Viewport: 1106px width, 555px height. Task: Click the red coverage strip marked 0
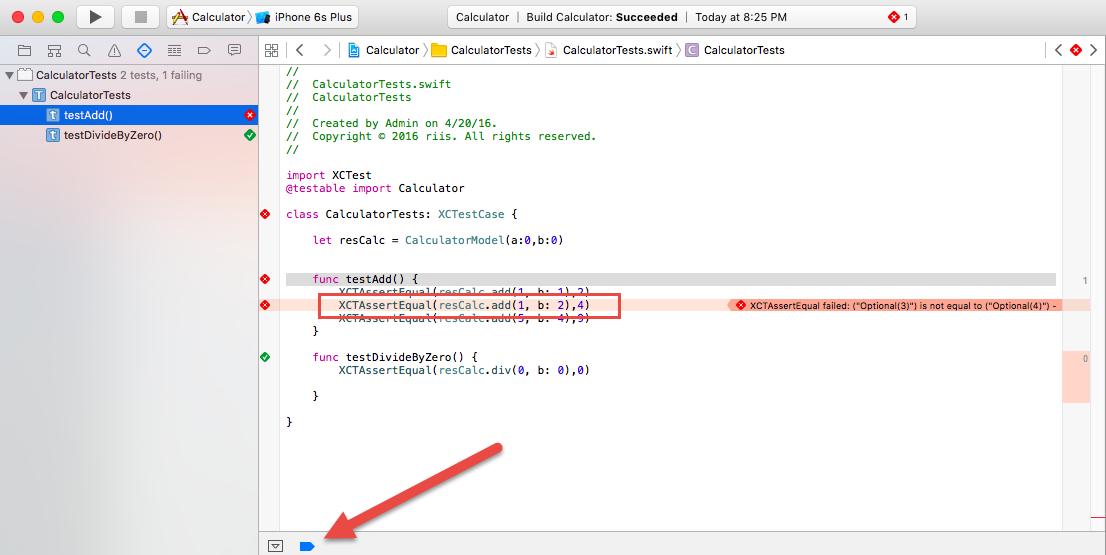[1076, 377]
